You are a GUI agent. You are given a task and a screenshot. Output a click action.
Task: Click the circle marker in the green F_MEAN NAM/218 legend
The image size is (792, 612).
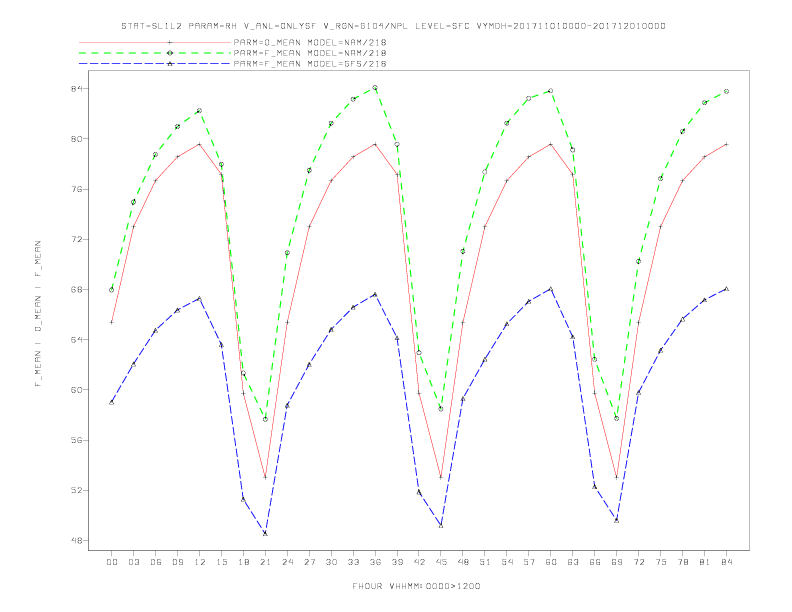(x=170, y=53)
